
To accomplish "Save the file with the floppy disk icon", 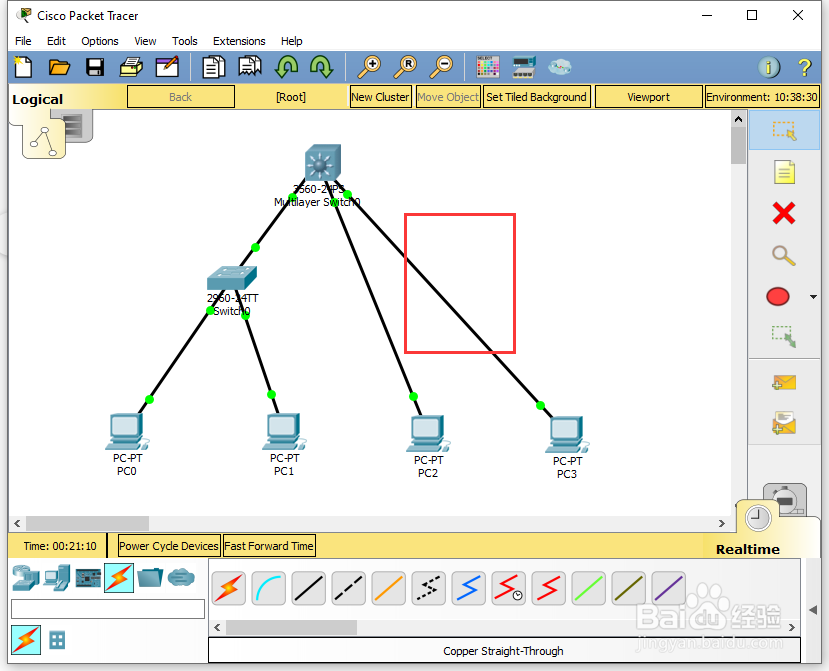I will click(95, 67).
